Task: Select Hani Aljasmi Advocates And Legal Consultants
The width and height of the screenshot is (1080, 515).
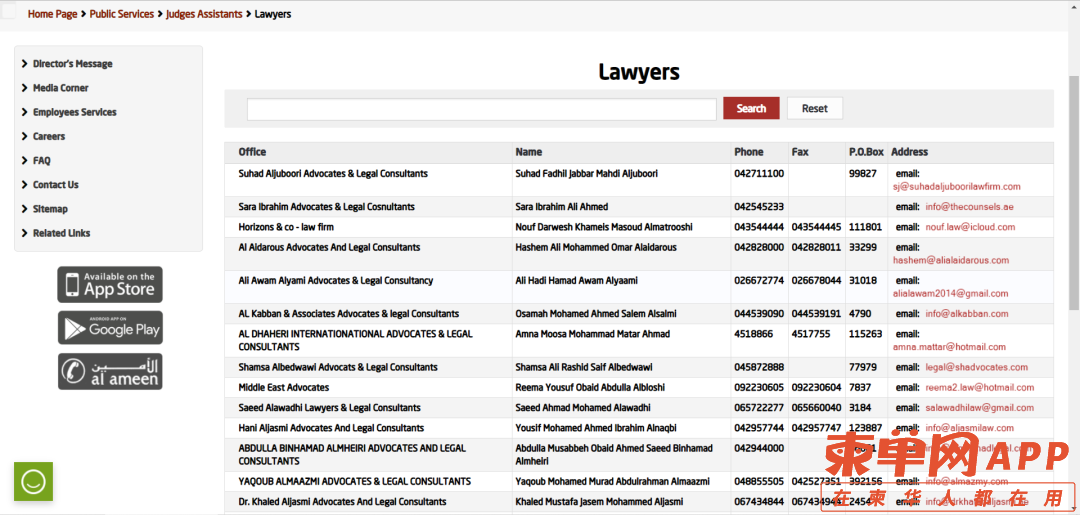Action: point(331,428)
